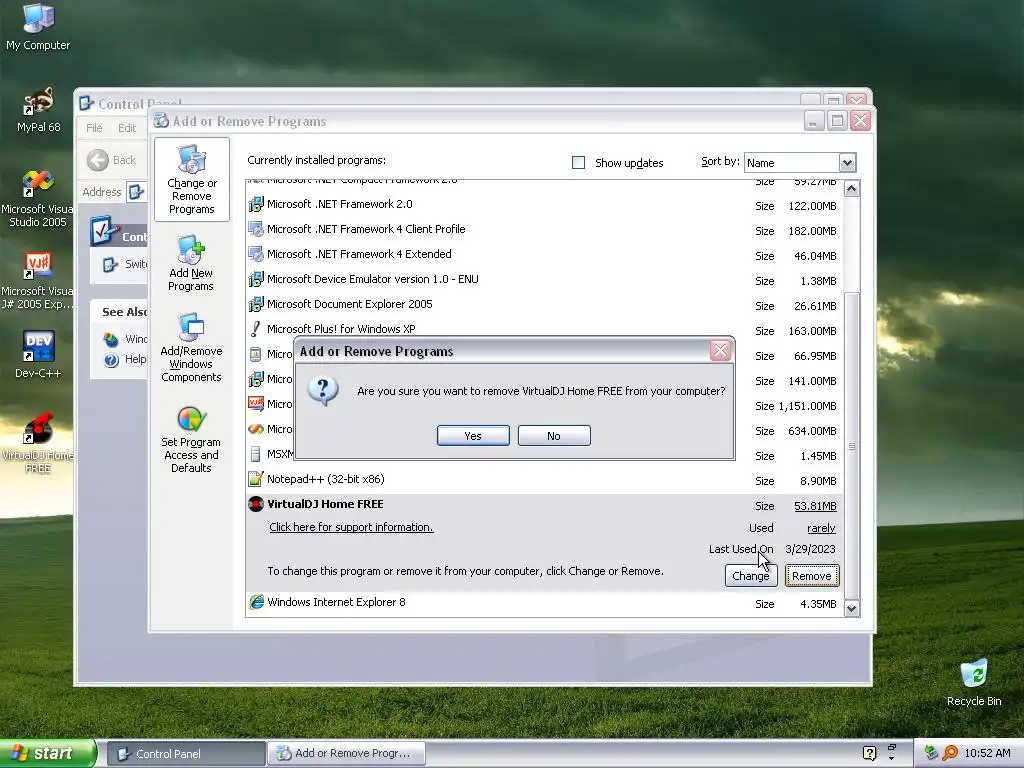Image resolution: width=1024 pixels, height=768 pixels.
Task: Click the program list scrollbar thumb
Action: [852, 447]
